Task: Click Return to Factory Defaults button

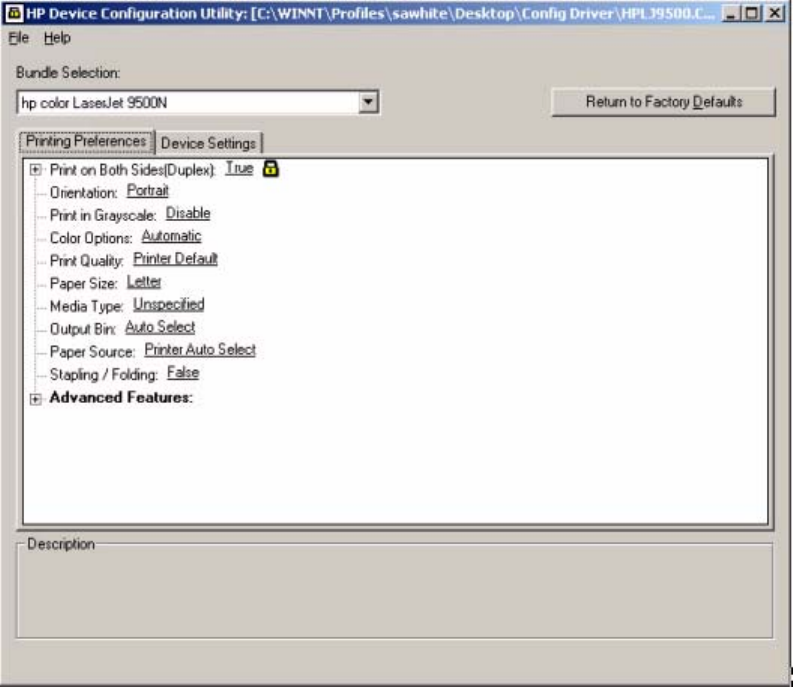Action: pos(664,102)
